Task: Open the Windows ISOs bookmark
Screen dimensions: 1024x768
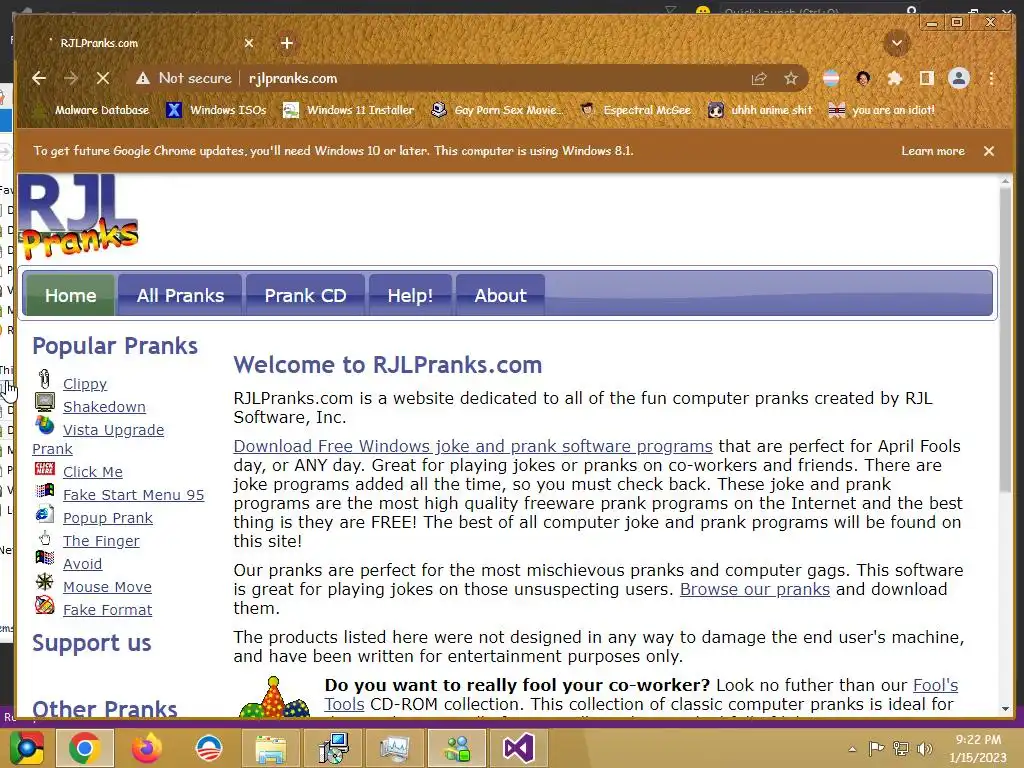Action: click(216, 110)
